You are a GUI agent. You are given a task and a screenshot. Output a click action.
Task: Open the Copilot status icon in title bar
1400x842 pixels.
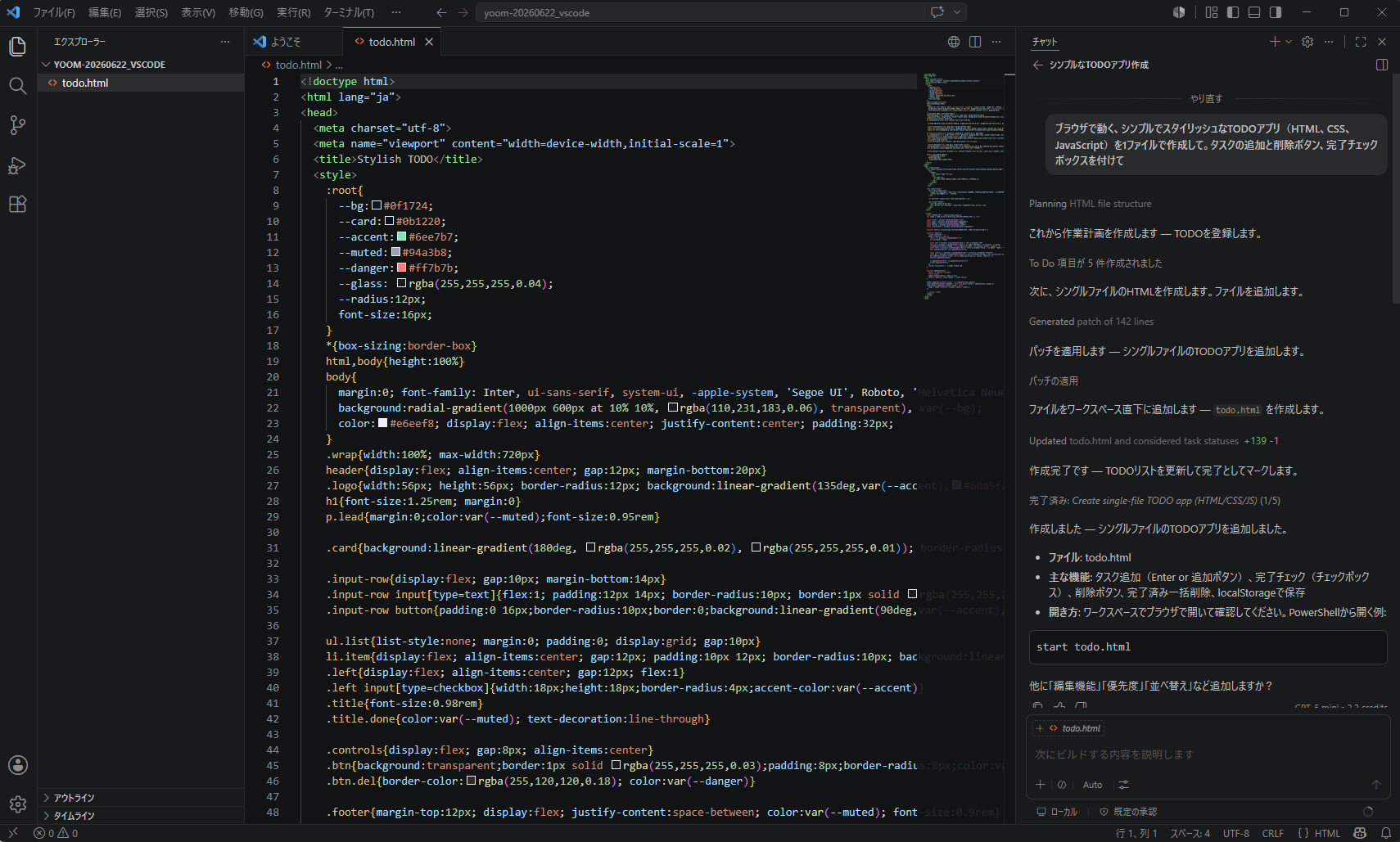(x=1179, y=12)
